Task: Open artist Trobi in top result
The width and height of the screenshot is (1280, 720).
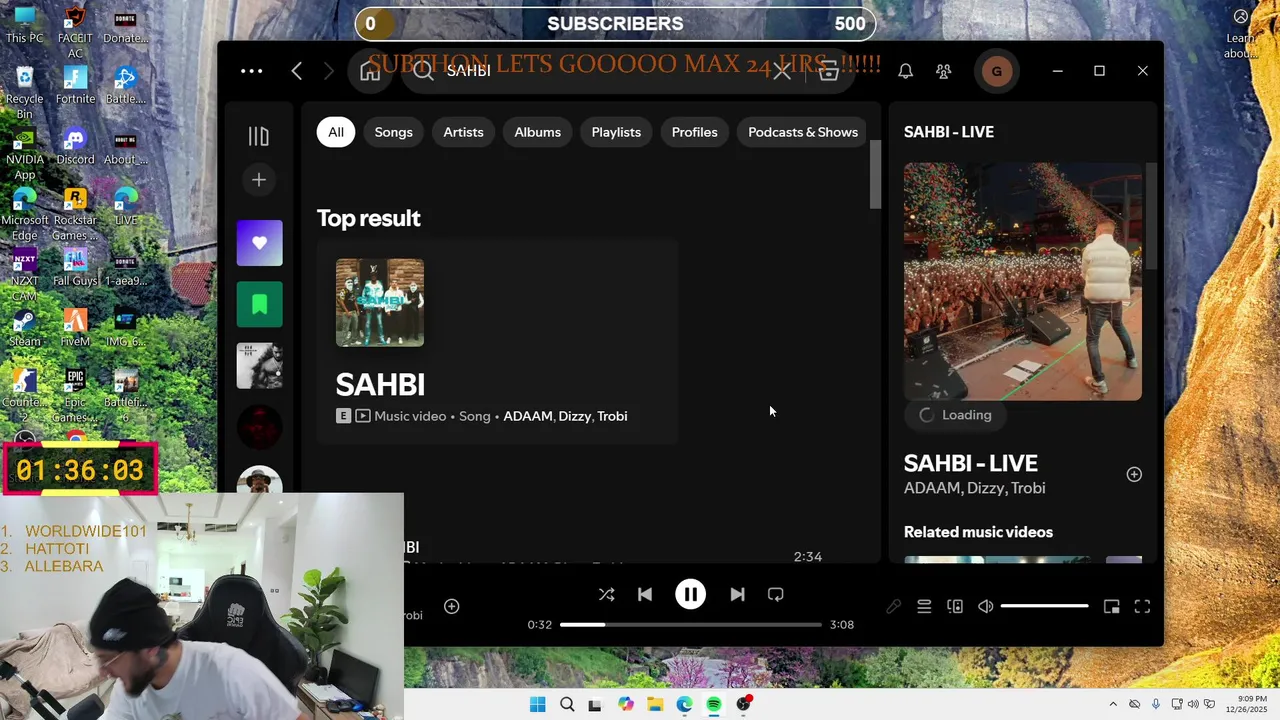Action: click(x=612, y=416)
